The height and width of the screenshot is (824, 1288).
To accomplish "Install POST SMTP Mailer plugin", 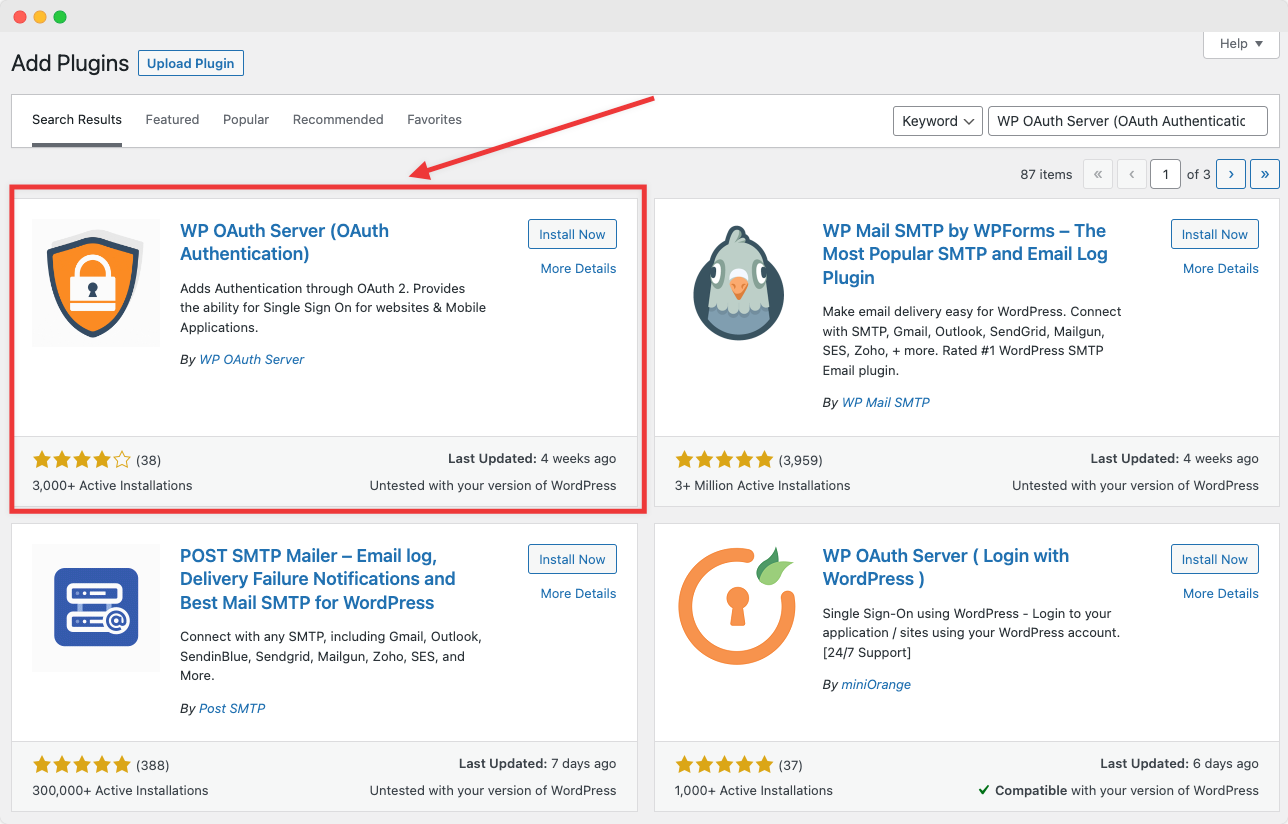I will (x=572, y=559).
